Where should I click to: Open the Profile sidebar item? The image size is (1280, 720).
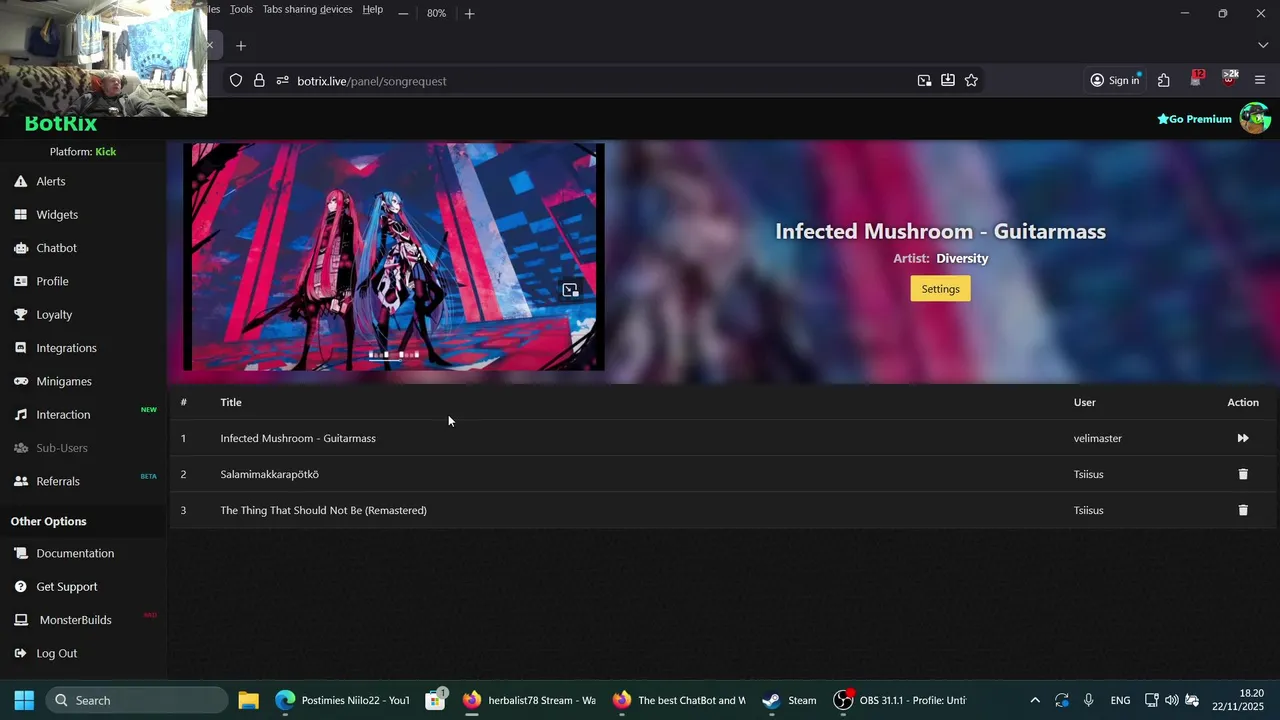[x=52, y=281]
